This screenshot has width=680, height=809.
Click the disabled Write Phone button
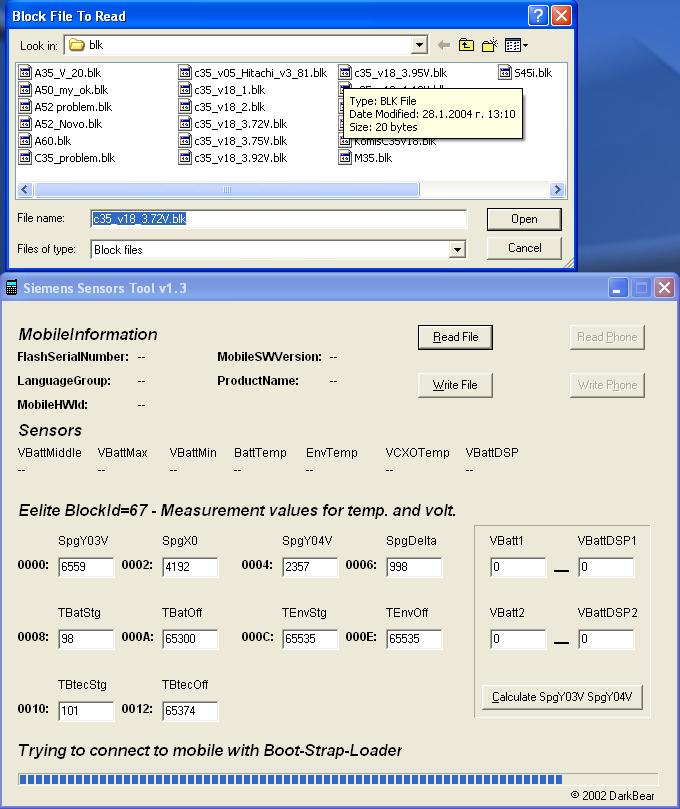[x=607, y=385]
